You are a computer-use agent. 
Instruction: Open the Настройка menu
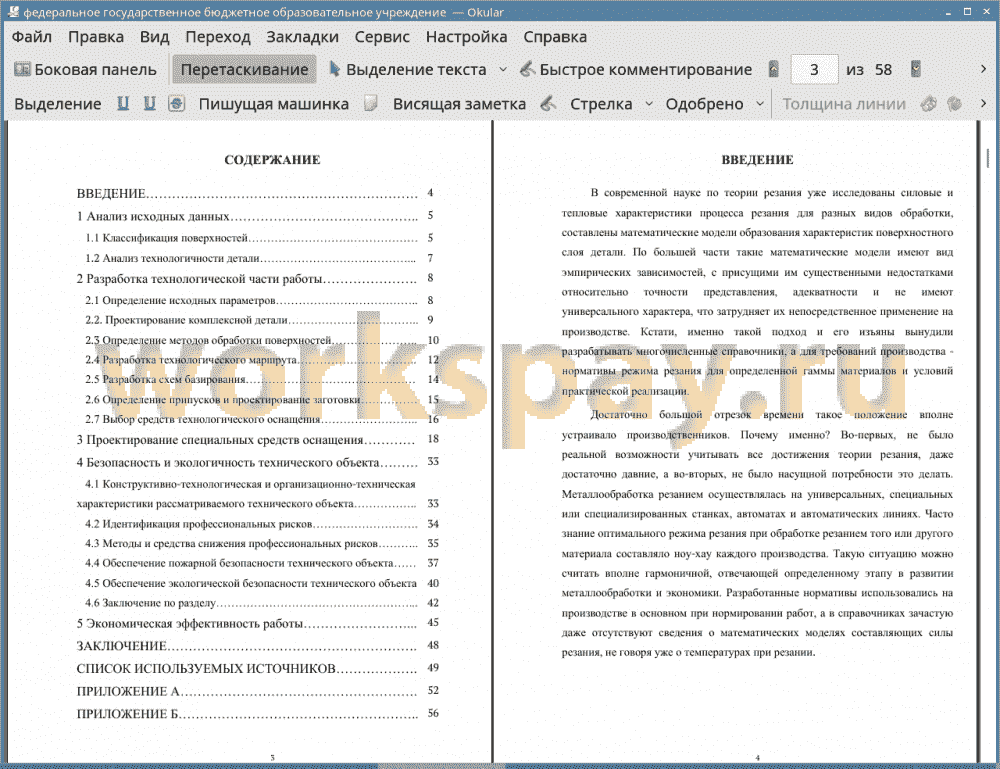(x=466, y=37)
